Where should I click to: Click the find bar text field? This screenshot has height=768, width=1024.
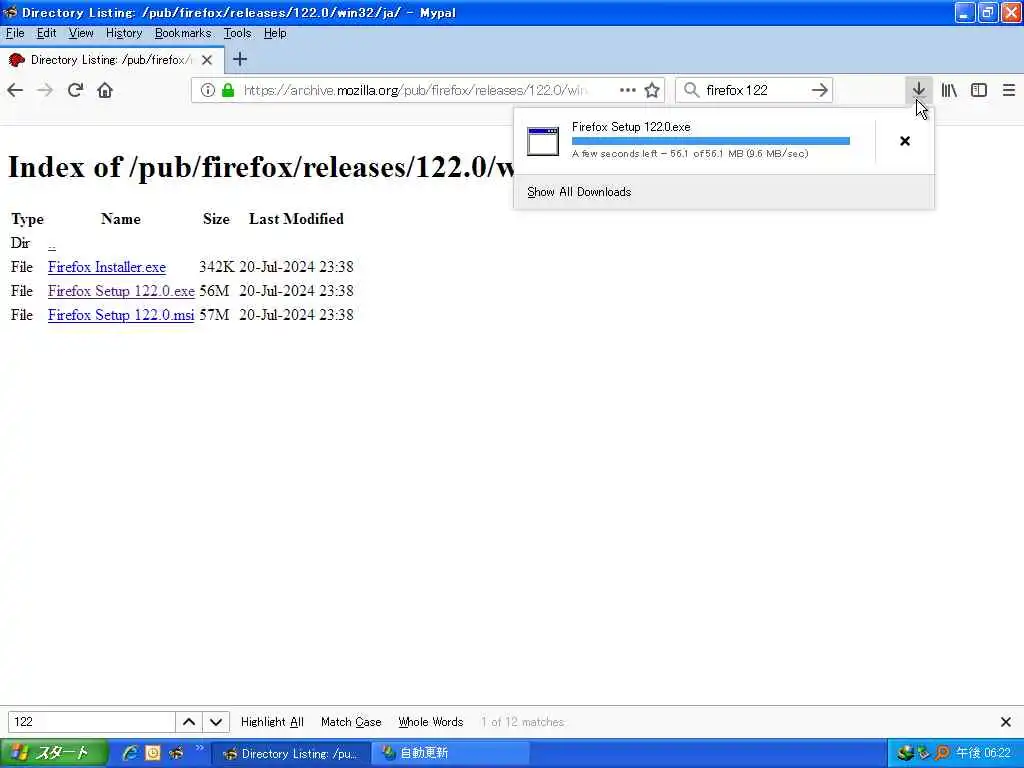point(91,722)
